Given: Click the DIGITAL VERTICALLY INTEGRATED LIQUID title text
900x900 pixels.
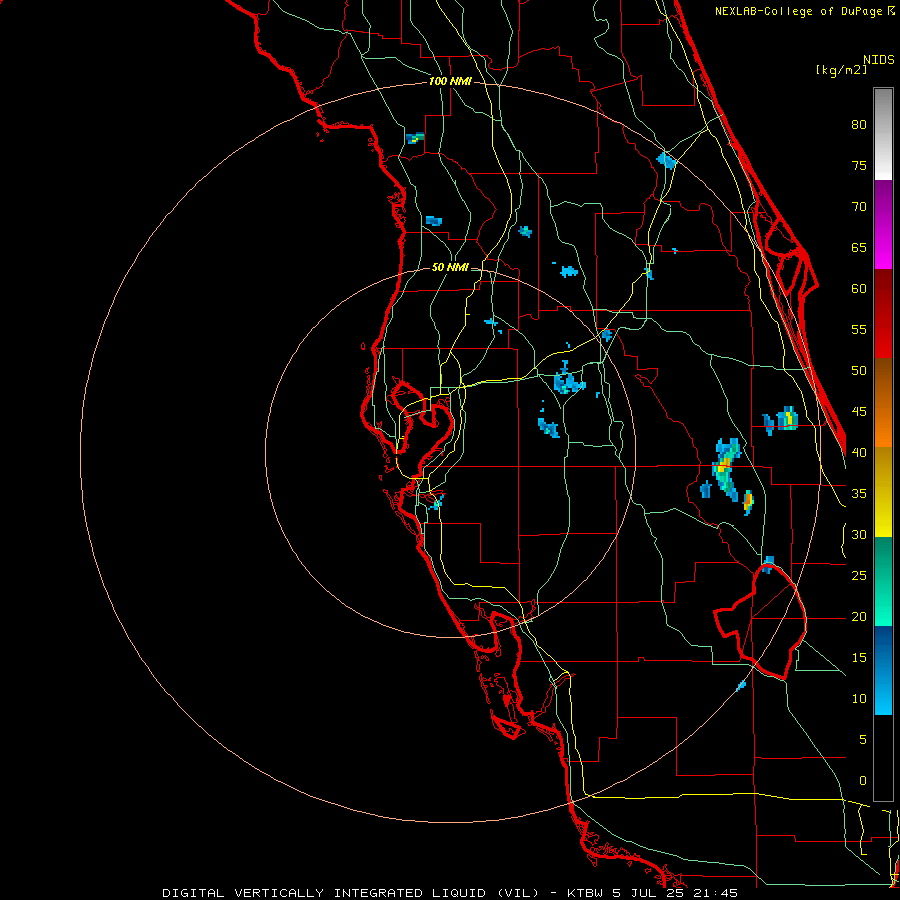Looking at the screenshot, I should point(324,893).
